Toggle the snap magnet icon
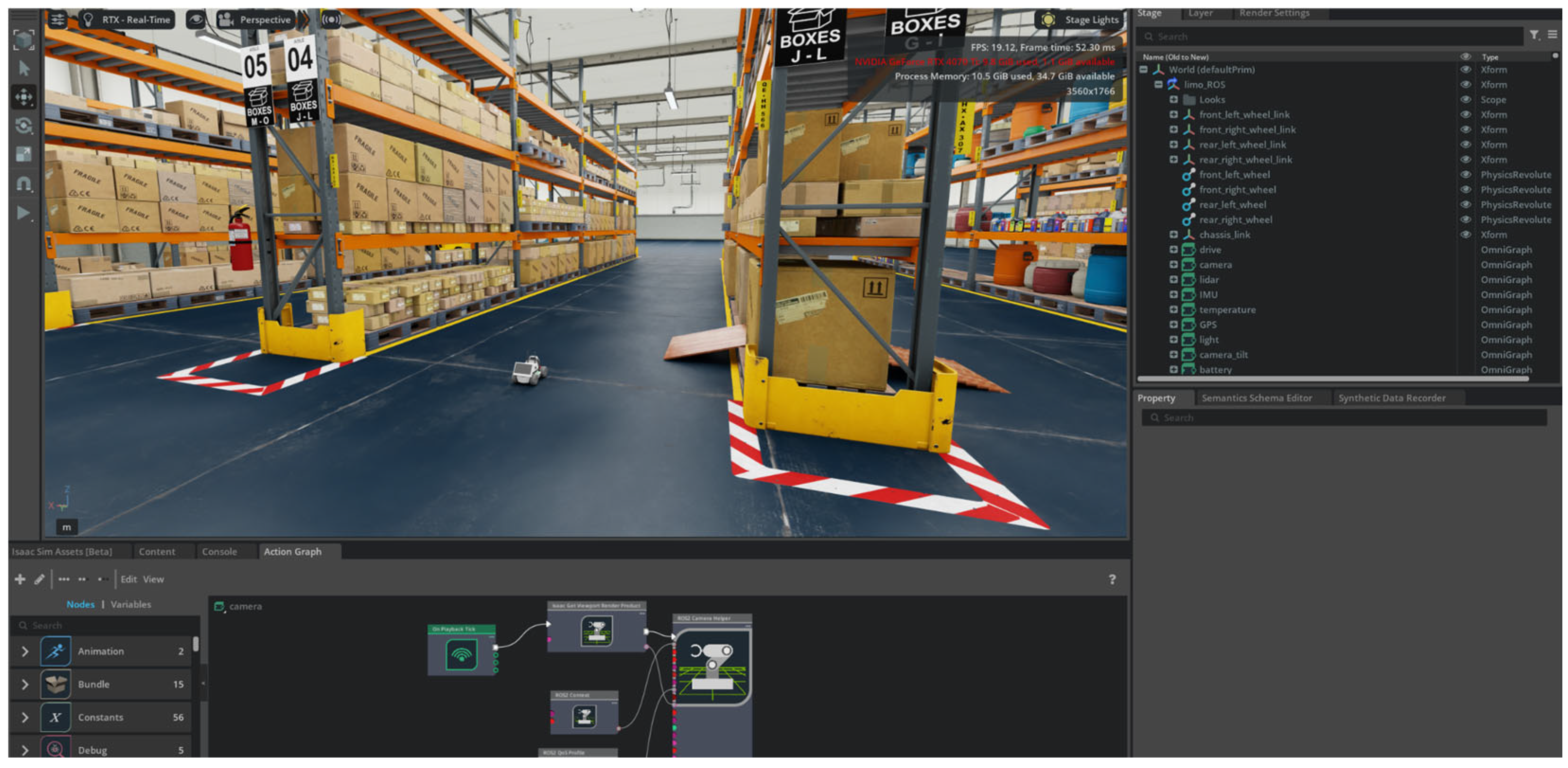The image size is (1568, 768). click(24, 183)
